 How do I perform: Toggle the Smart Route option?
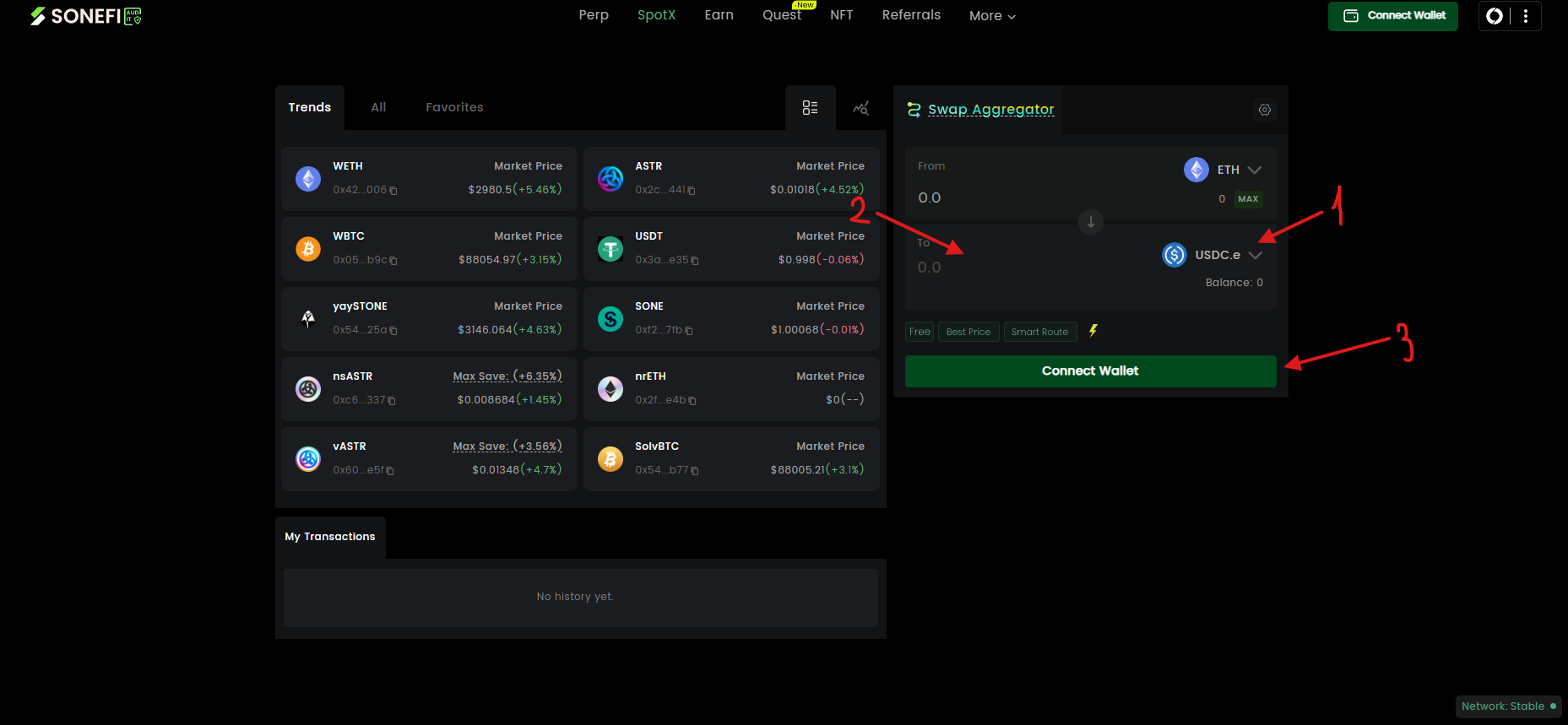pos(1039,332)
